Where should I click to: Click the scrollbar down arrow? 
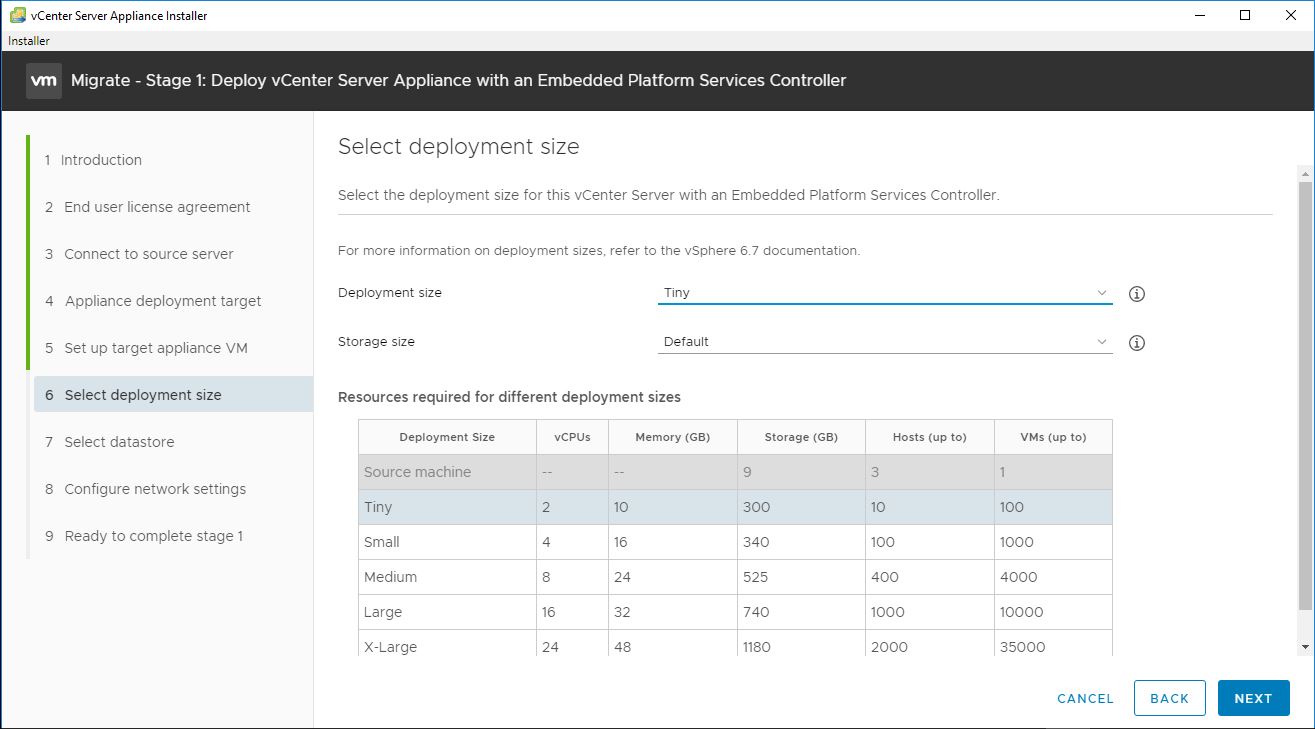[1305, 647]
